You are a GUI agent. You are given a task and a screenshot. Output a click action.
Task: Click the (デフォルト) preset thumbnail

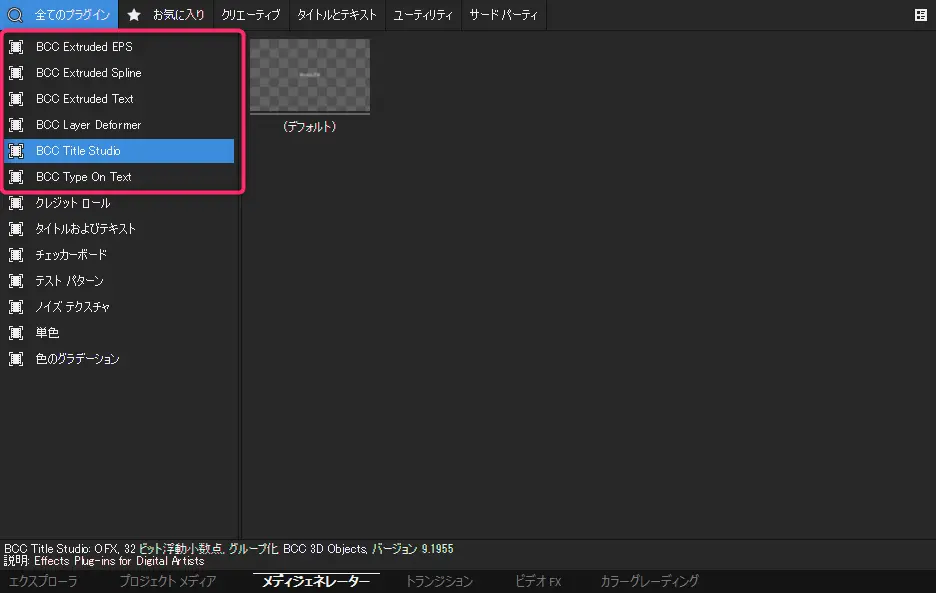(310, 76)
